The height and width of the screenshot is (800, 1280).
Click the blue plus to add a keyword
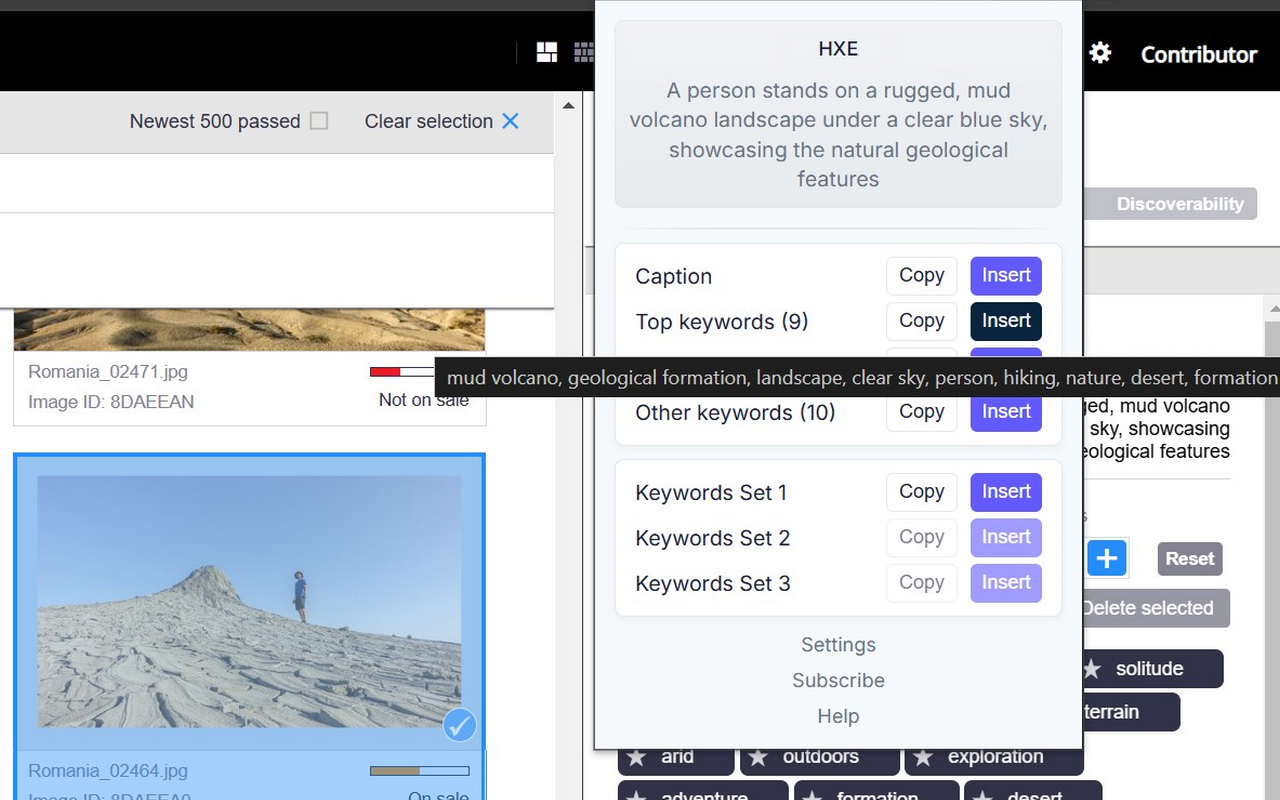pos(1107,559)
